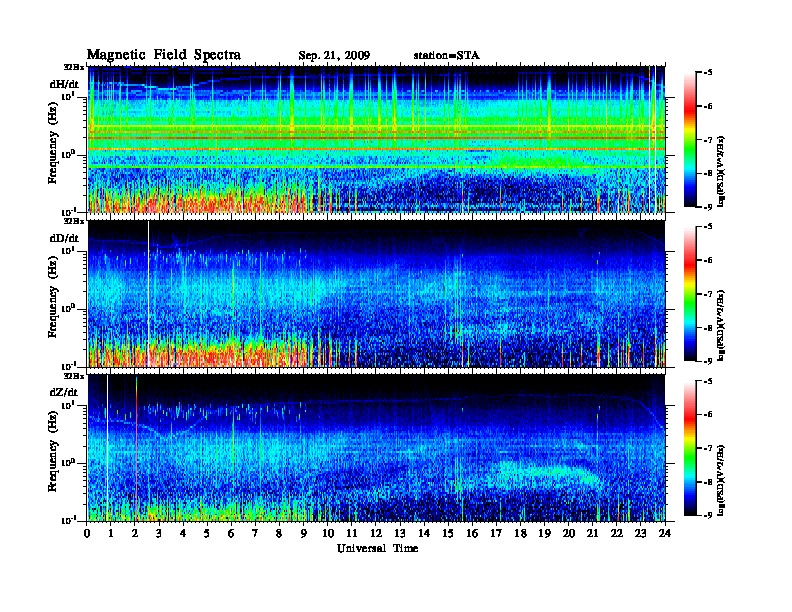Click the '-5' value on dH/dt colorbar

tap(708, 72)
